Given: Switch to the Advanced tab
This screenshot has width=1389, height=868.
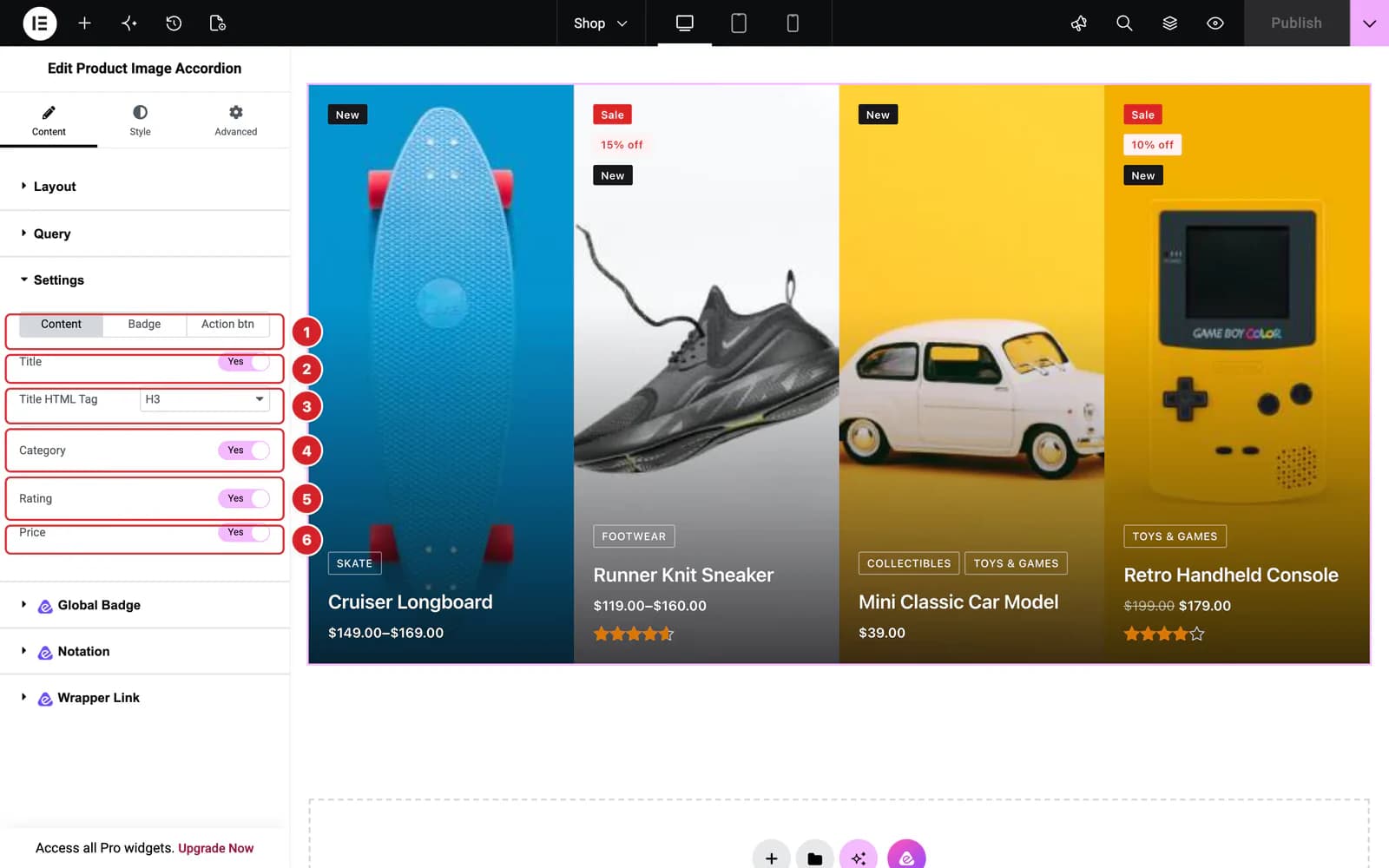Looking at the screenshot, I should coord(236,121).
